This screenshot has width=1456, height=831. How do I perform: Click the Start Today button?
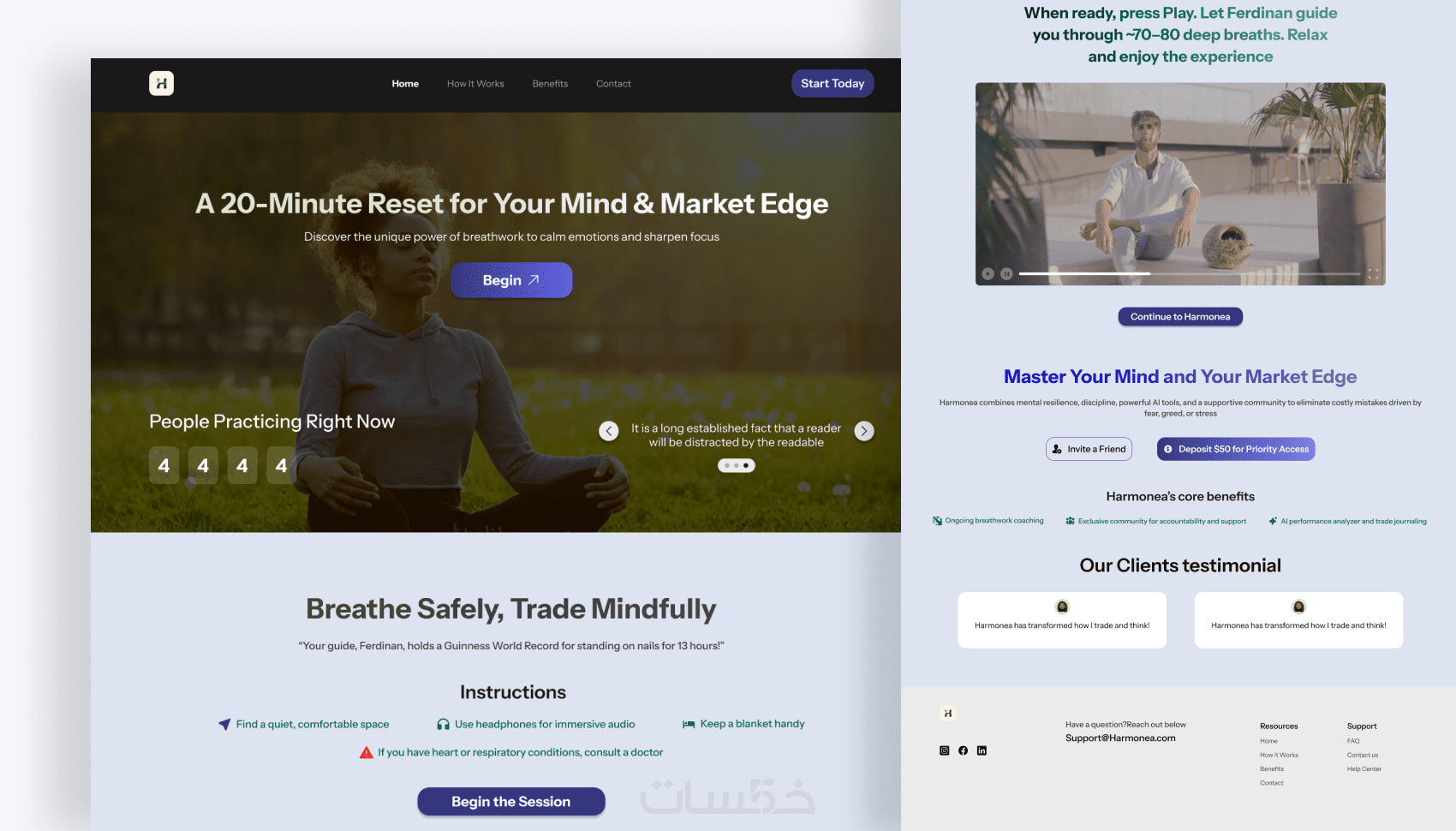(x=832, y=83)
